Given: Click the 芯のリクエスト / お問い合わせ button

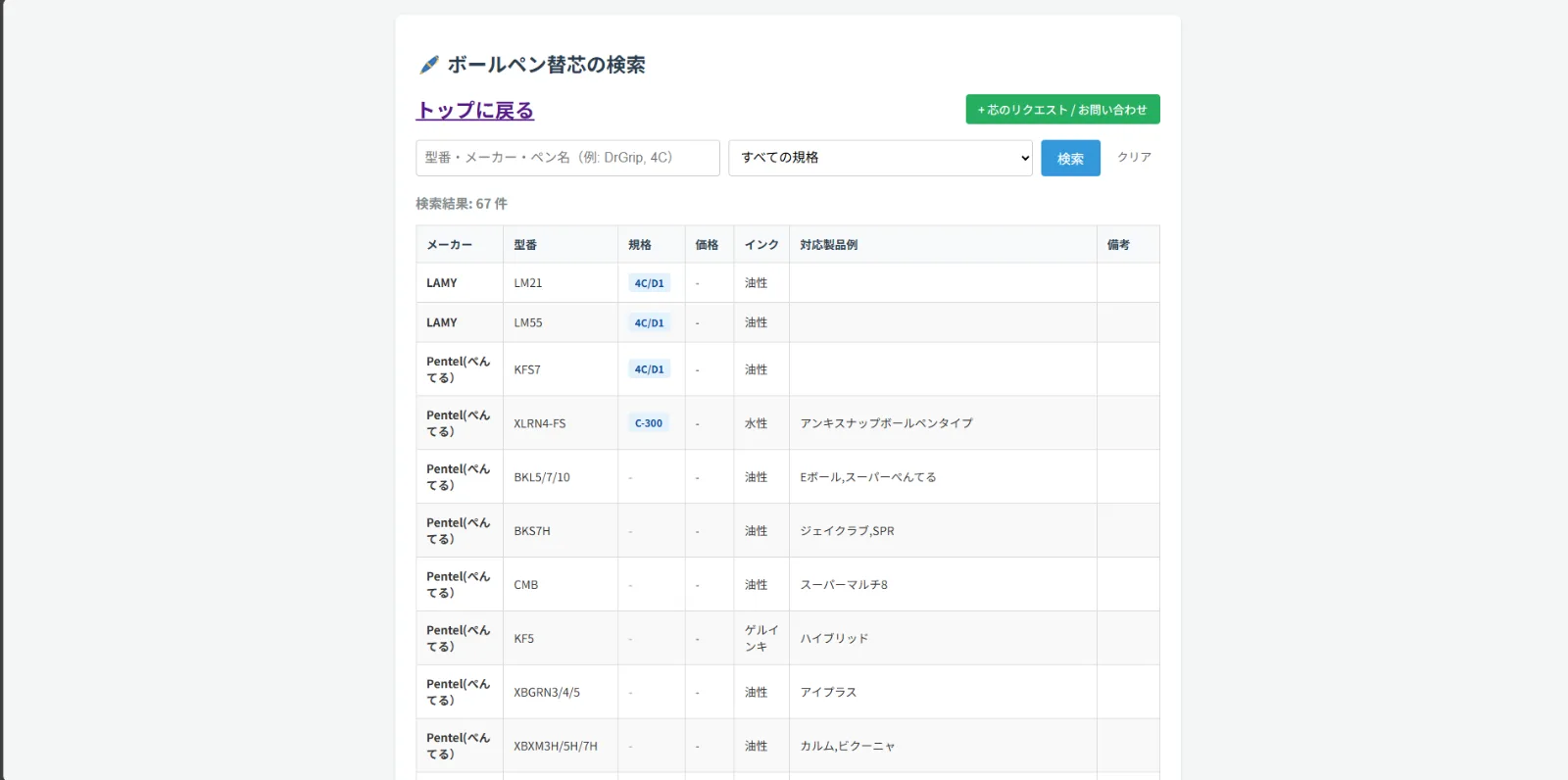Looking at the screenshot, I should tap(1062, 110).
